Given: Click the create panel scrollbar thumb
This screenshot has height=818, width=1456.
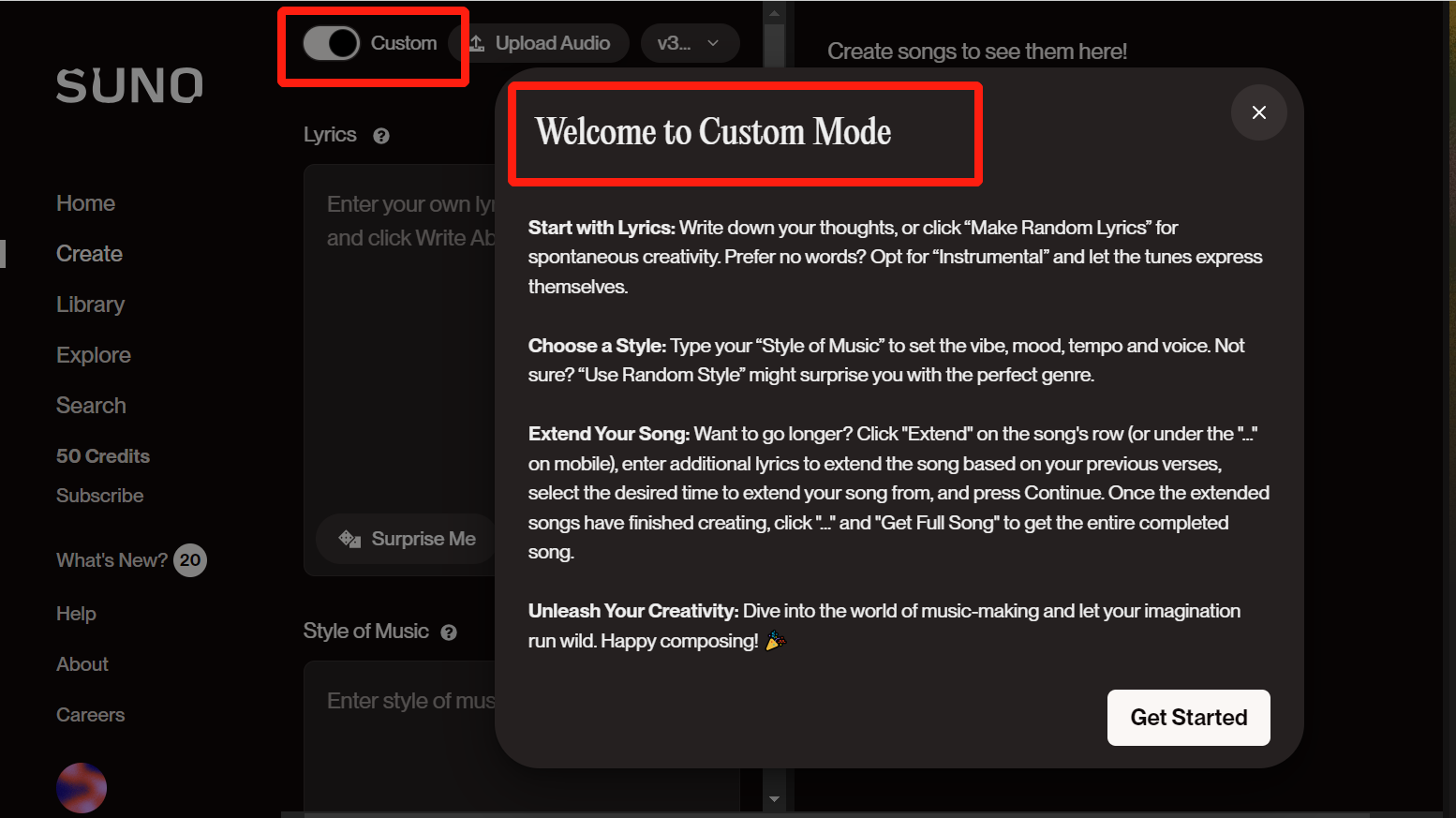Looking at the screenshot, I should click(x=774, y=45).
